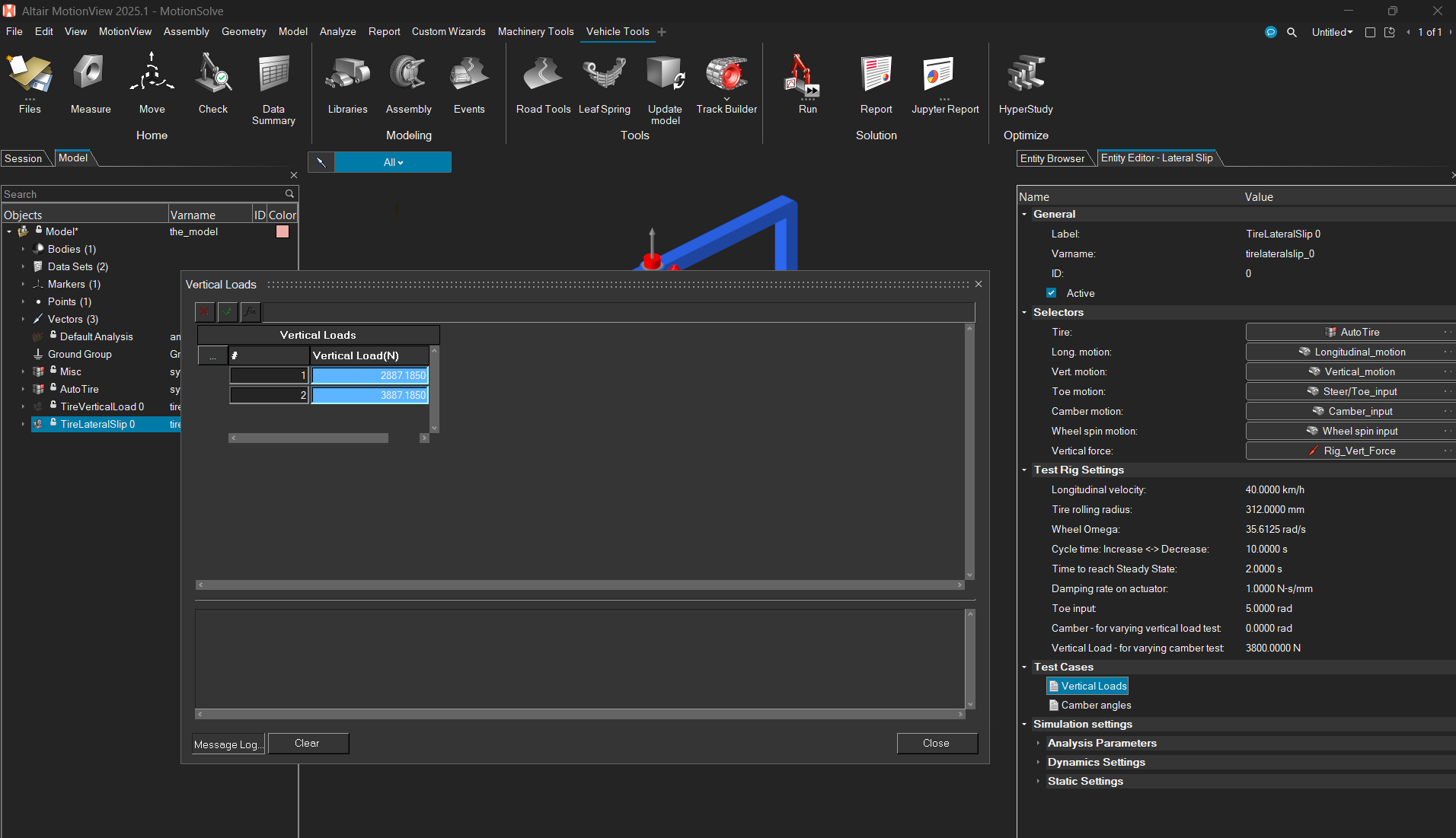Screen dimensions: 1456x838
Task: Click the AutoTire selector button
Action: click(x=1350, y=332)
